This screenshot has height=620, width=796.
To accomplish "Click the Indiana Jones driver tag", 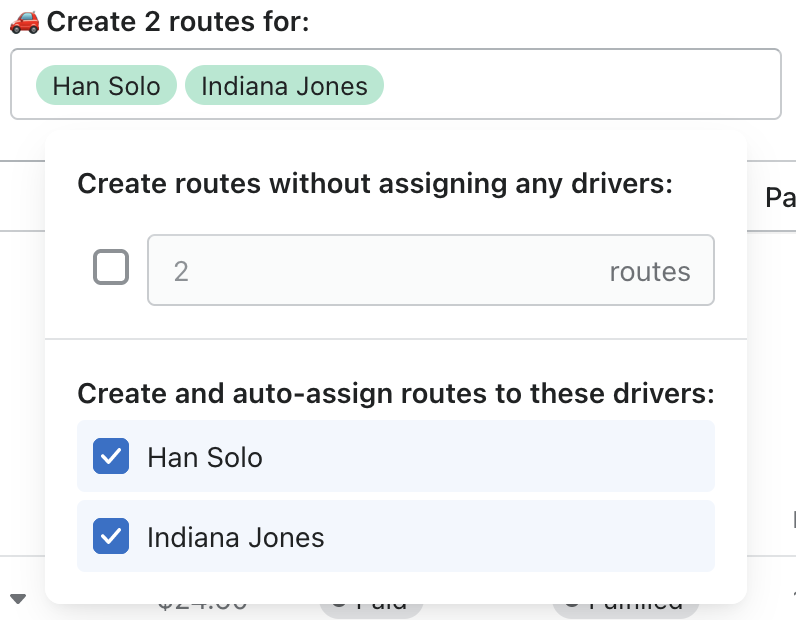I will [x=284, y=86].
